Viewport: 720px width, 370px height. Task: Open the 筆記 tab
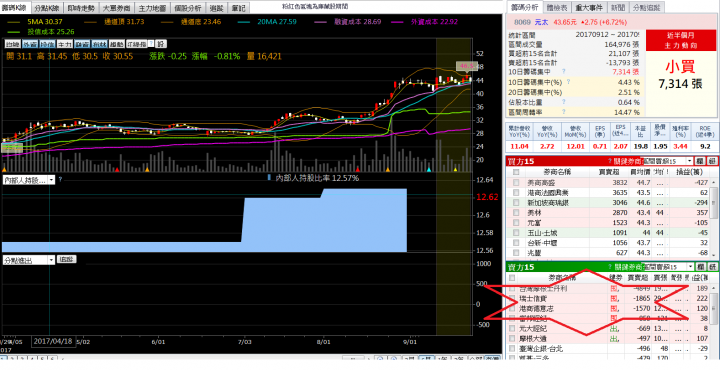tap(239, 8)
